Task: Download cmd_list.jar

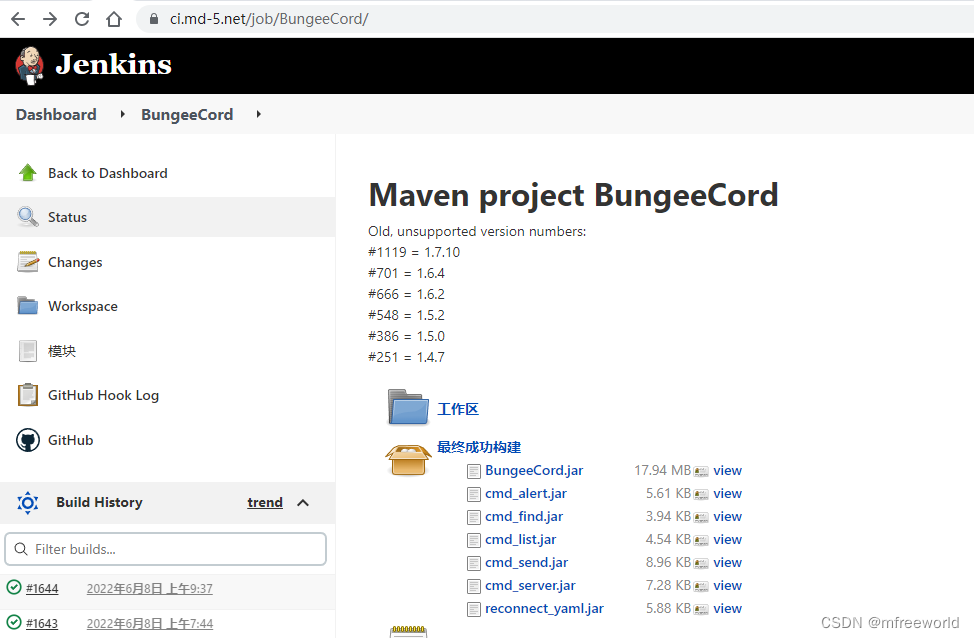Action: point(521,539)
